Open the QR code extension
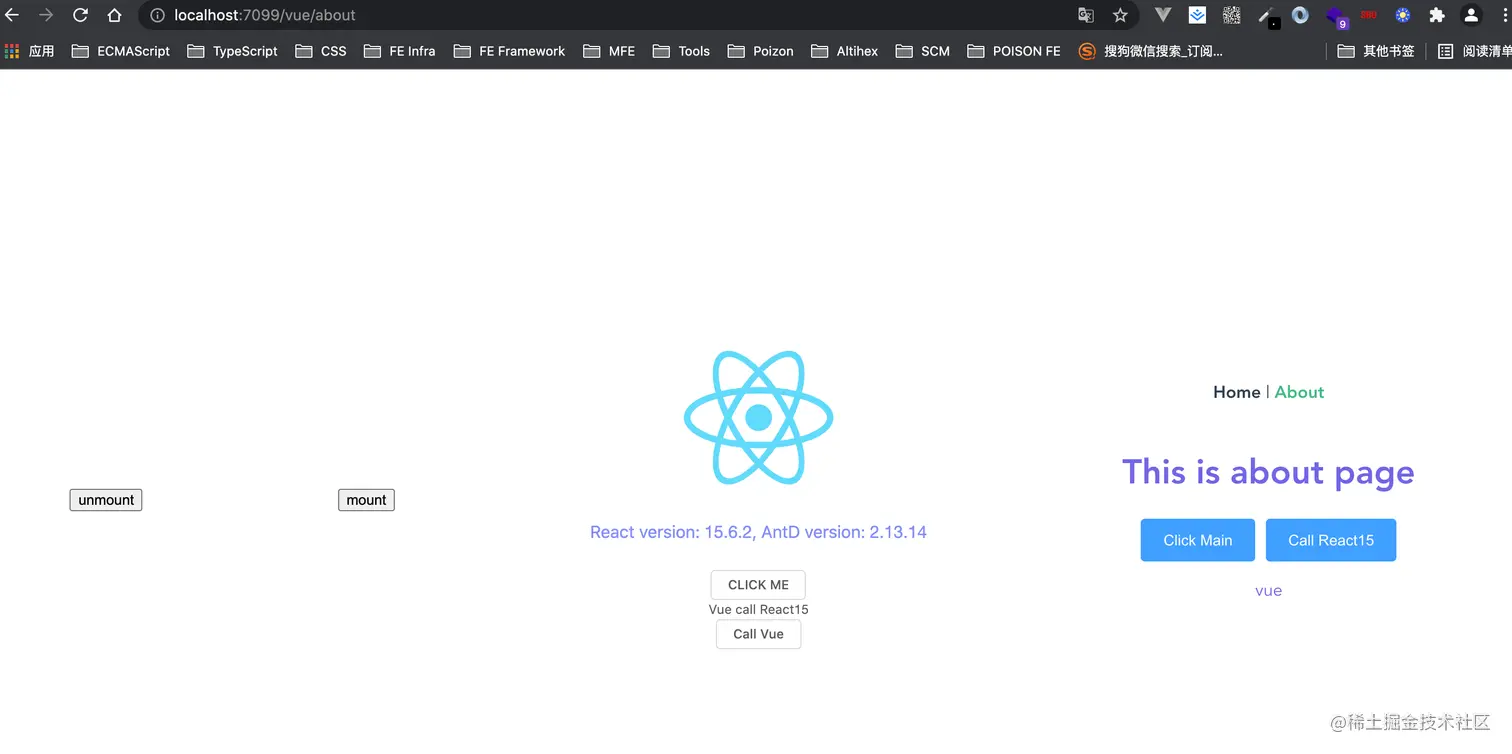Image resolution: width=1512 pixels, height=754 pixels. tap(1232, 15)
